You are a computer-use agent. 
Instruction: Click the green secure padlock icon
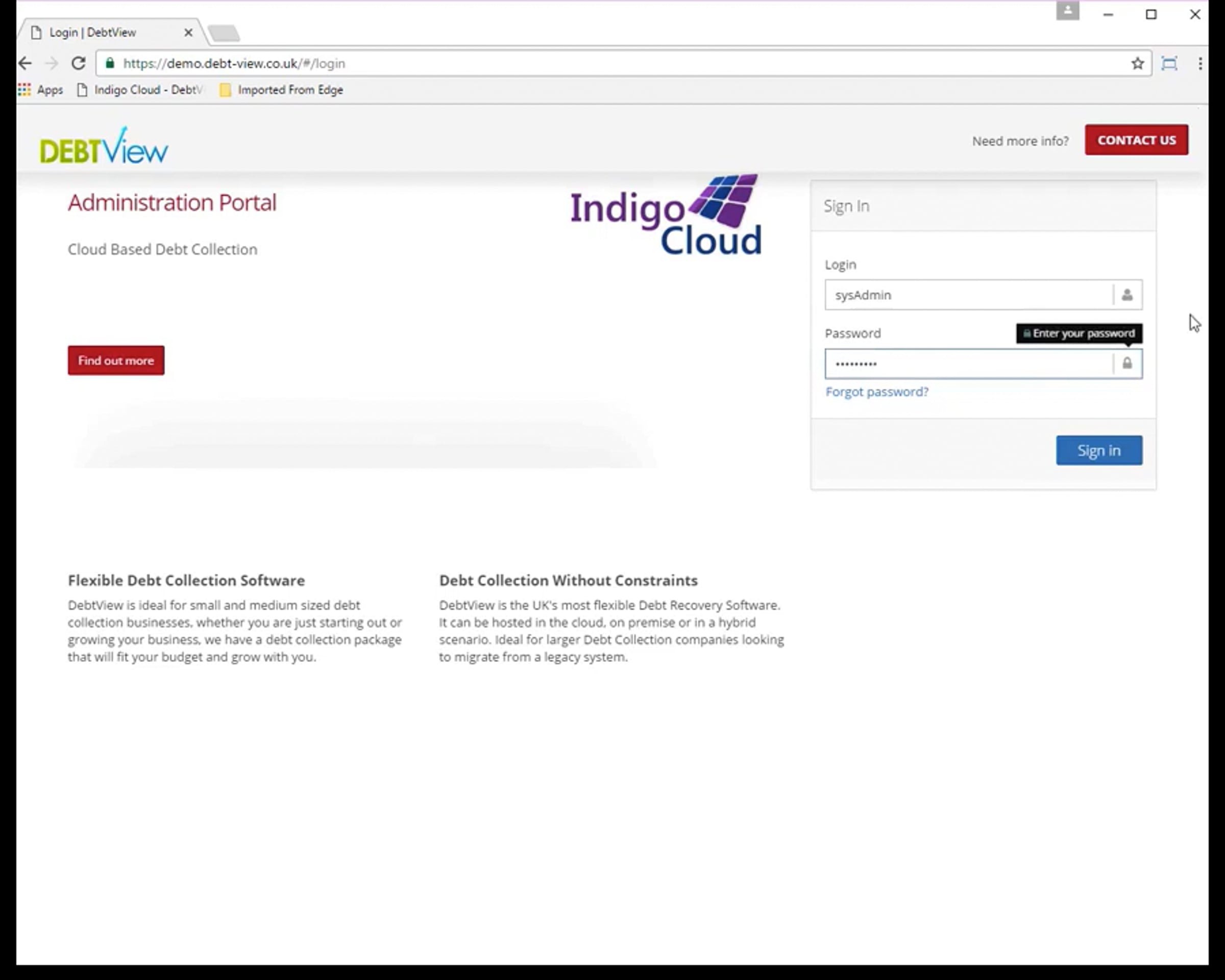point(110,63)
